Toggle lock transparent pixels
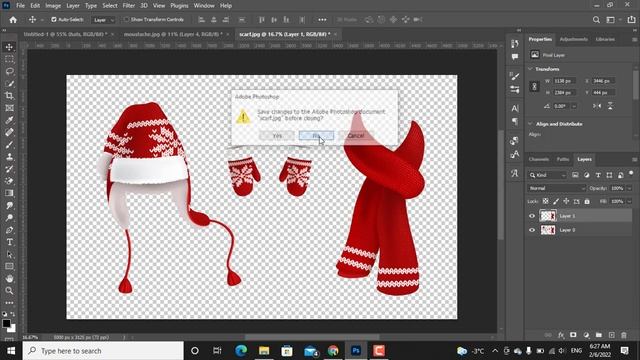Screen dimensions: 640x360 pyautogui.click(x=546, y=201)
